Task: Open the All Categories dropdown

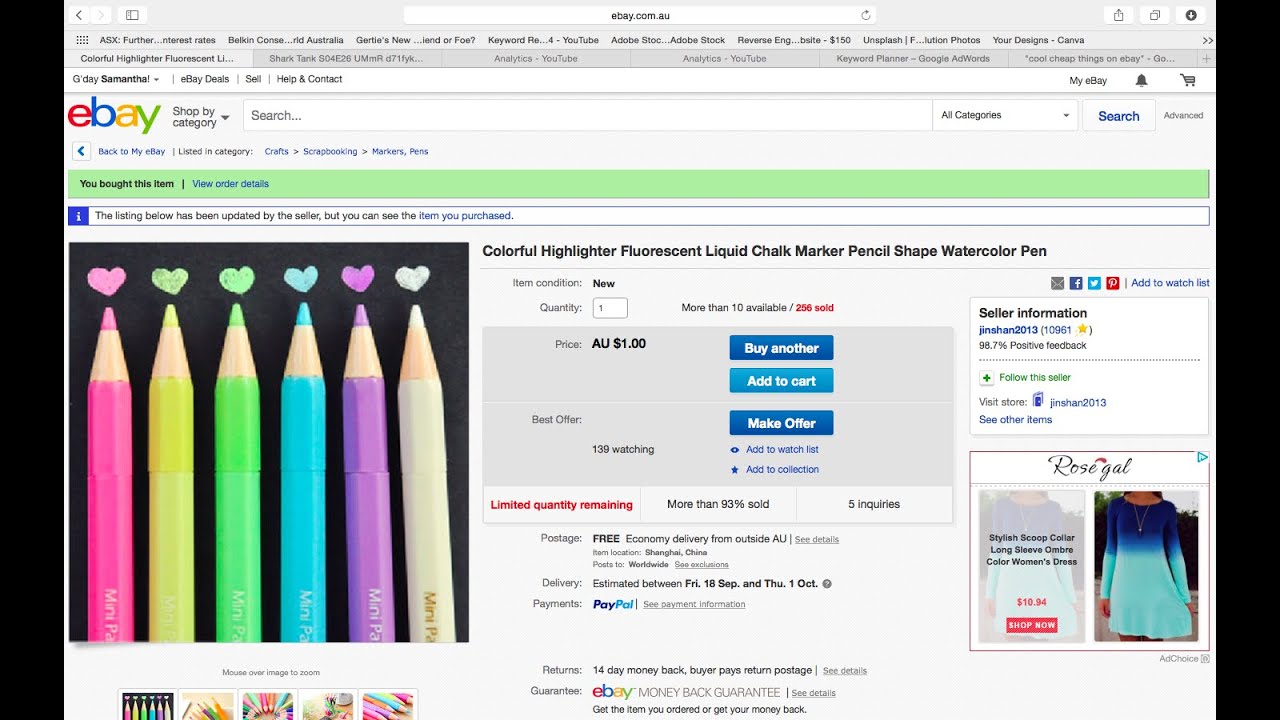Action: click(x=1005, y=115)
